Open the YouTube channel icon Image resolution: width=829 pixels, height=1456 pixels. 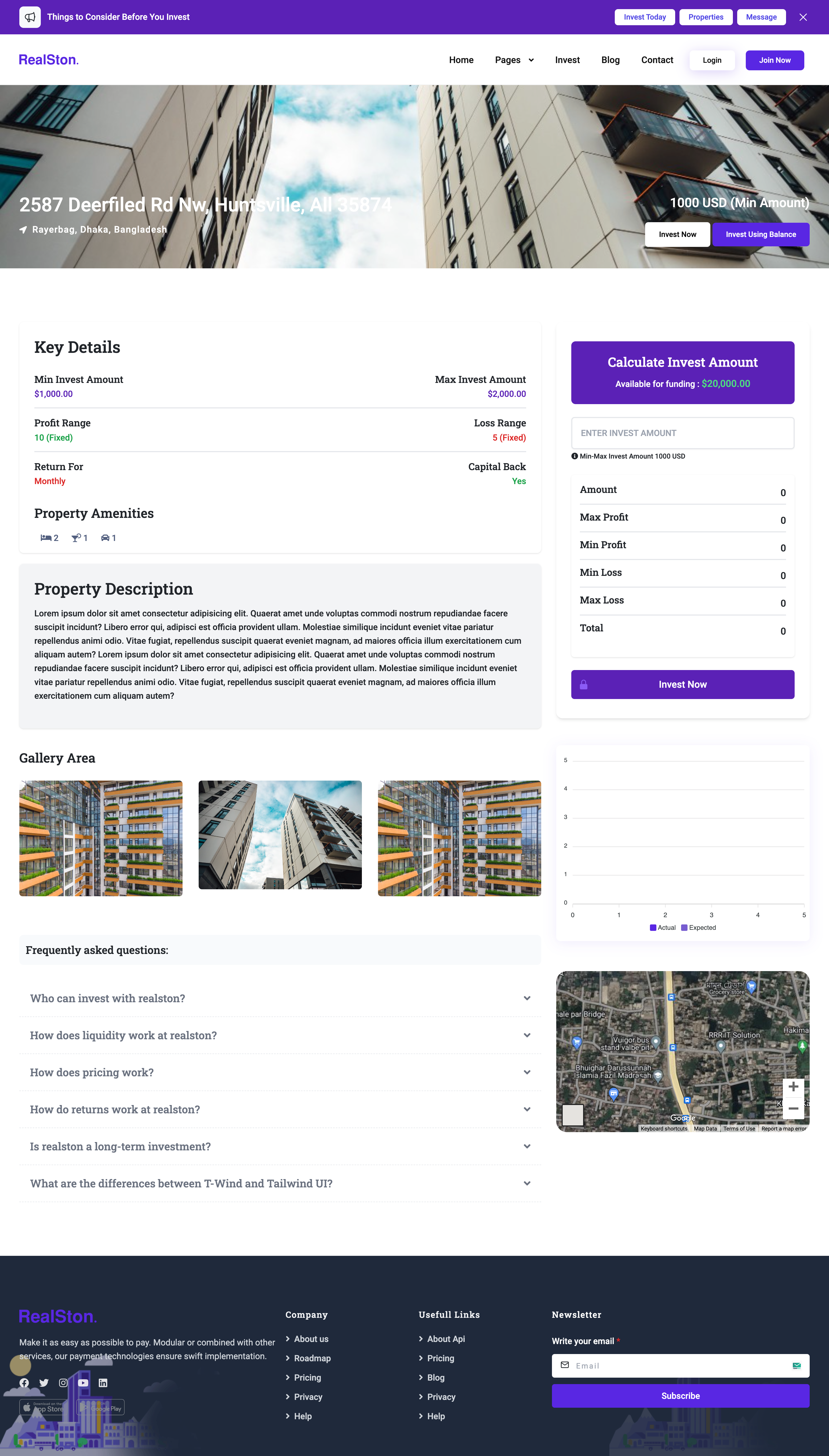(83, 1382)
